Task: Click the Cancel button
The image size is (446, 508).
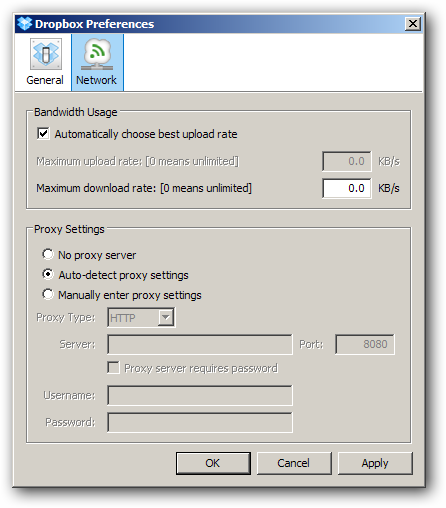Action: 294,463
